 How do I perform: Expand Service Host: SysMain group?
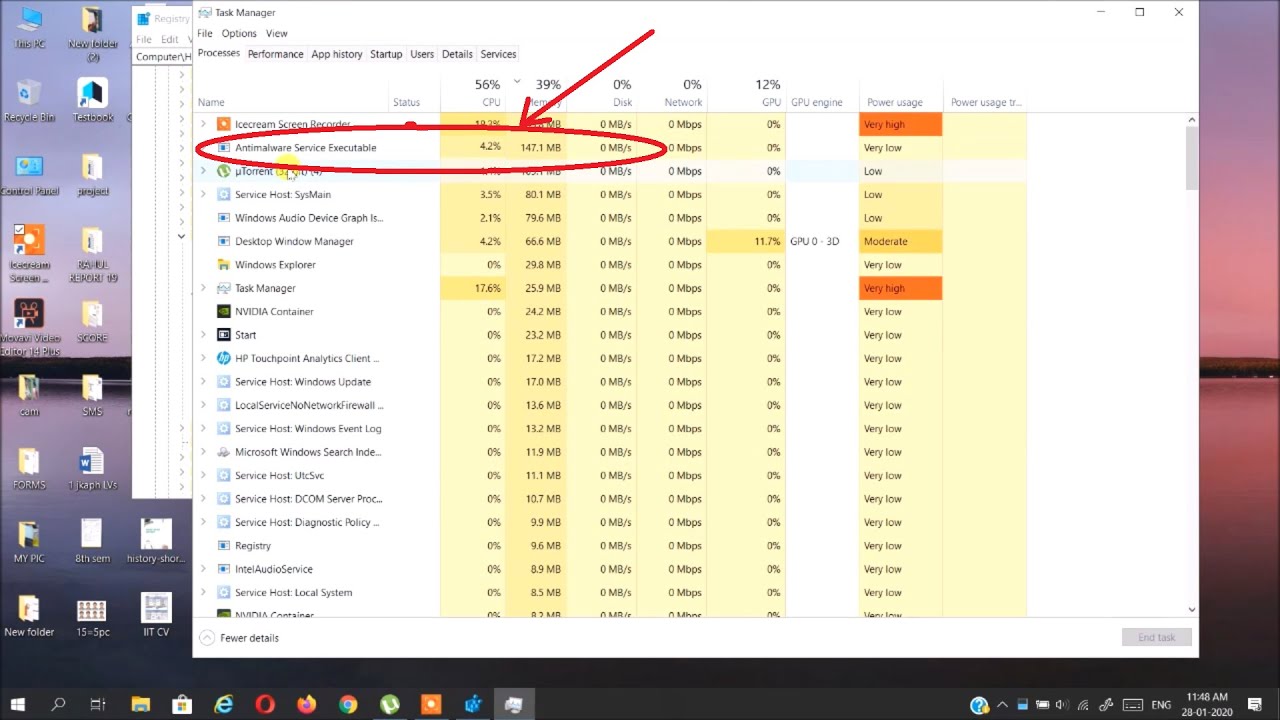point(204,195)
